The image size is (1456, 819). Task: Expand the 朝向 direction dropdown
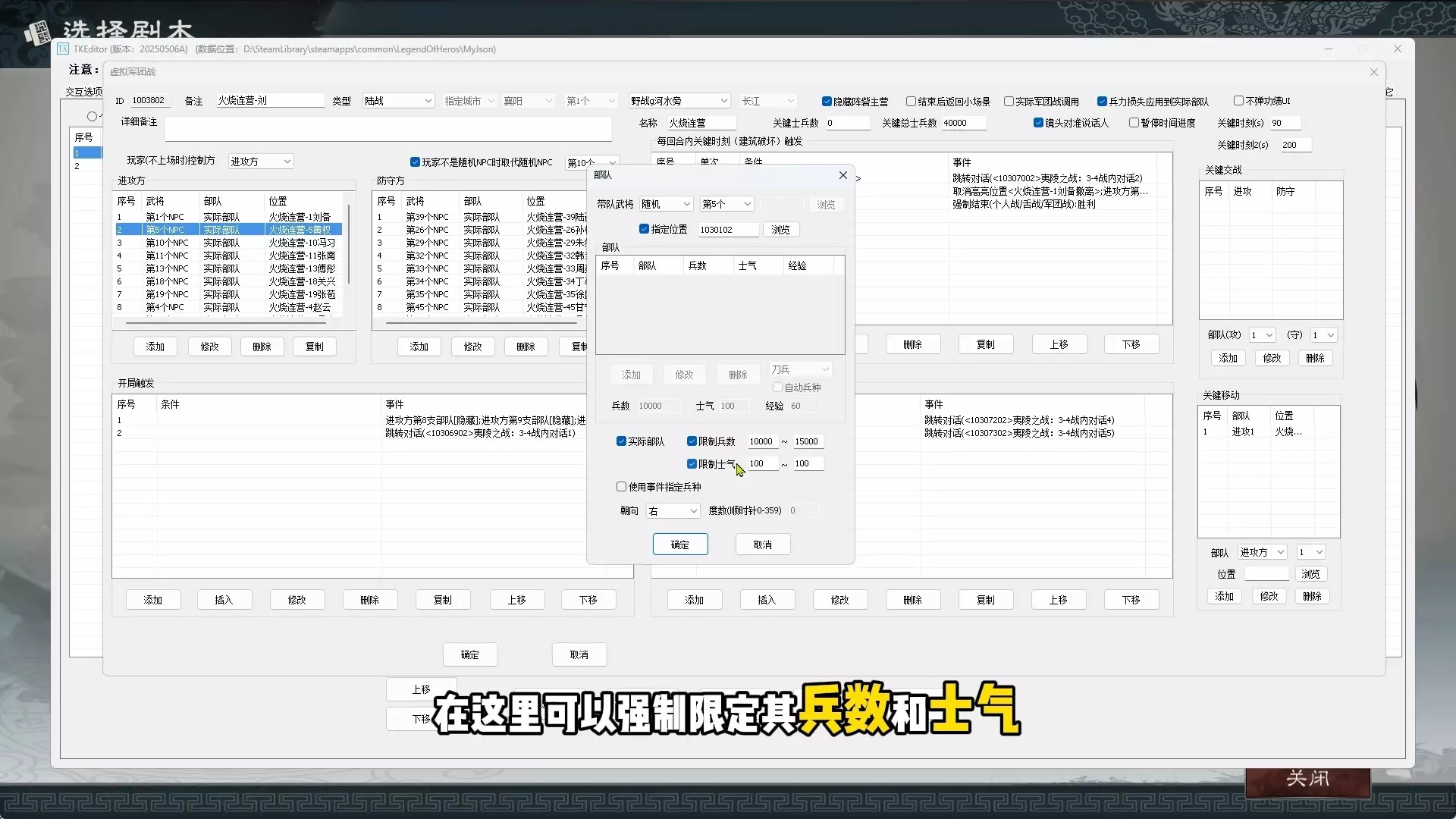pyautogui.click(x=673, y=511)
